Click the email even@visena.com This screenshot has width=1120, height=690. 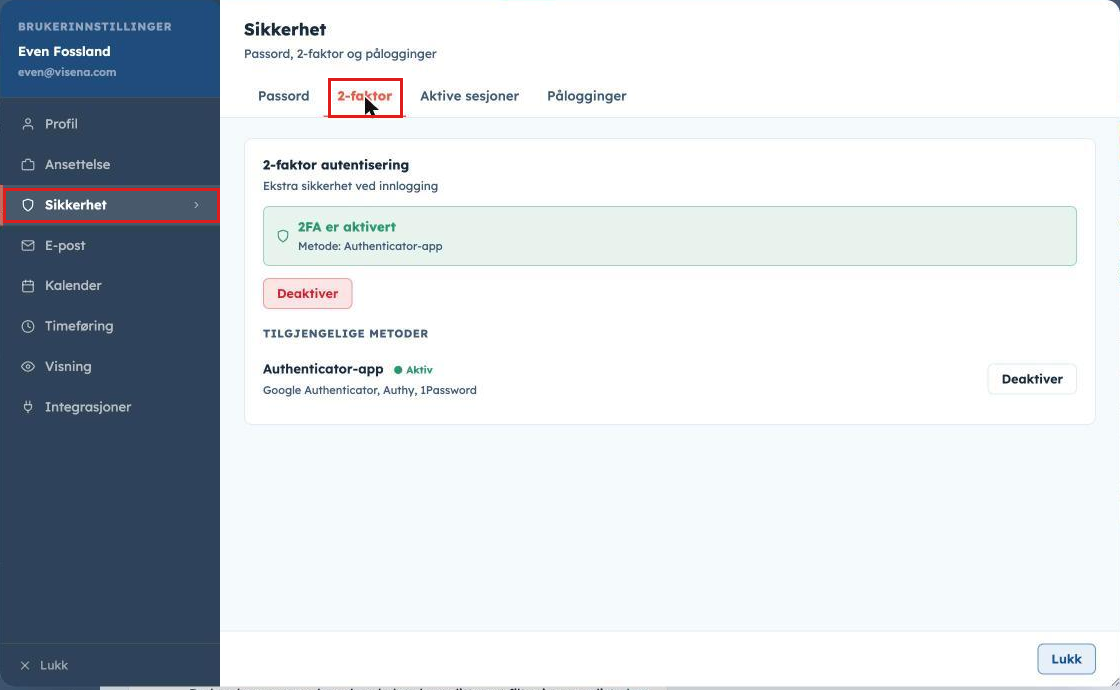67,72
